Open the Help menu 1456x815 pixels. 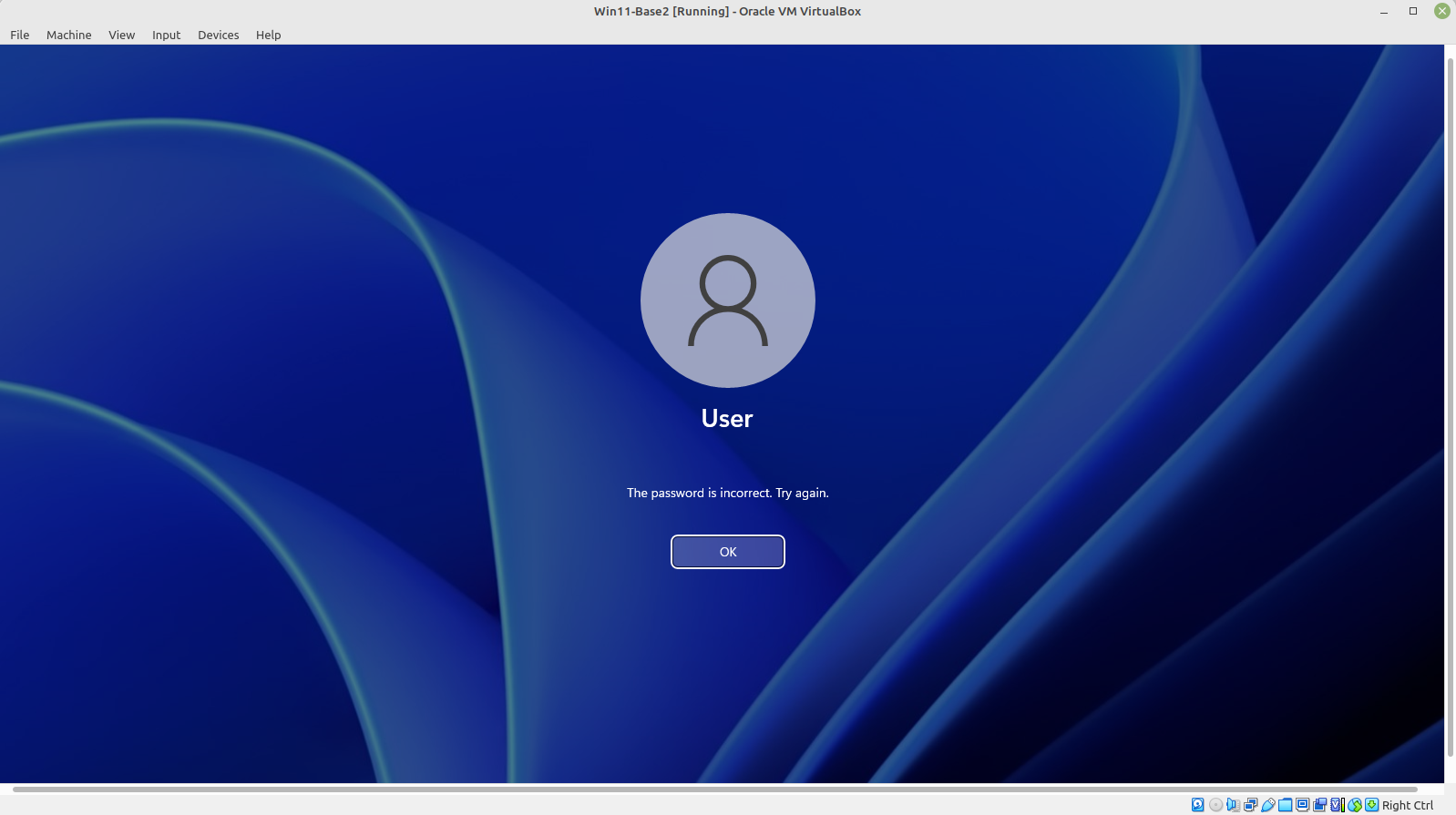[268, 35]
